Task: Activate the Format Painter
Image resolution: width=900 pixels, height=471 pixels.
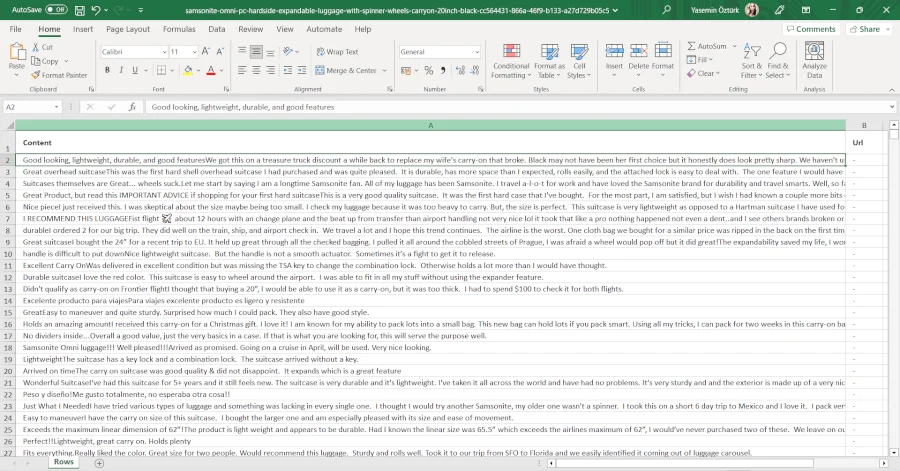Action: 59,75
